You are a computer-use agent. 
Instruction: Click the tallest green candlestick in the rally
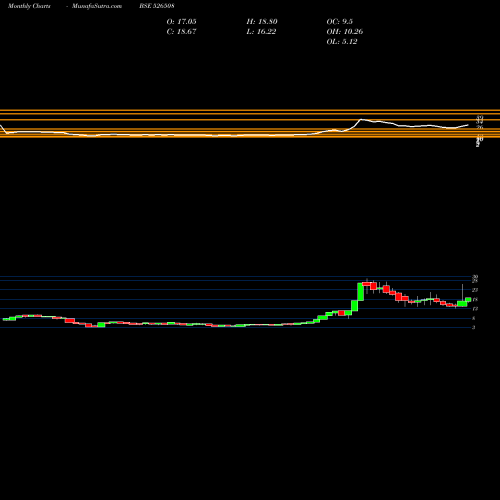[x=360, y=292]
